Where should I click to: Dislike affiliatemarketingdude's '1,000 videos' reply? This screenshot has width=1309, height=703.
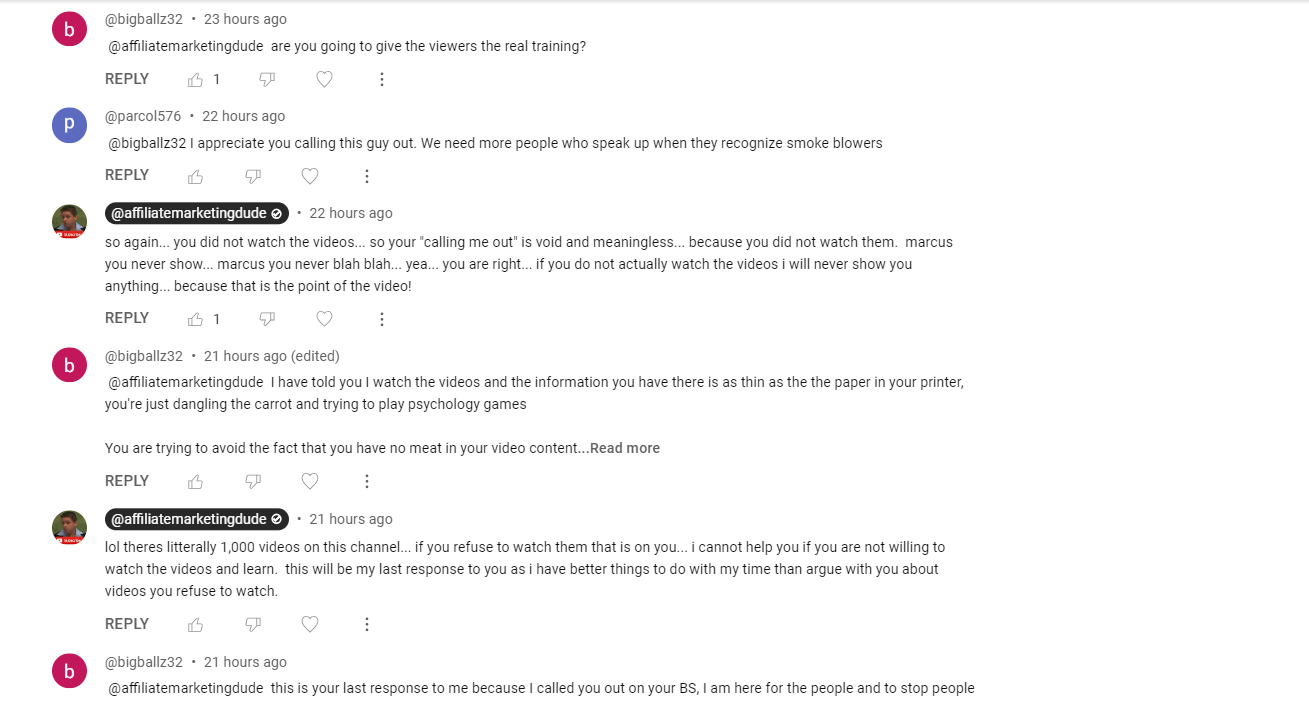pos(253,625)
